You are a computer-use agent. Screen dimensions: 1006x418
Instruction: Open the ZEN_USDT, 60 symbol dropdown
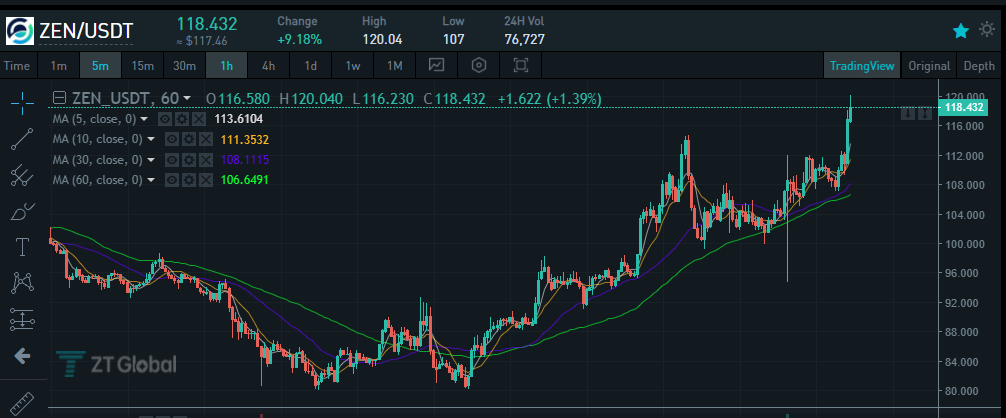[x=187, y=99]
